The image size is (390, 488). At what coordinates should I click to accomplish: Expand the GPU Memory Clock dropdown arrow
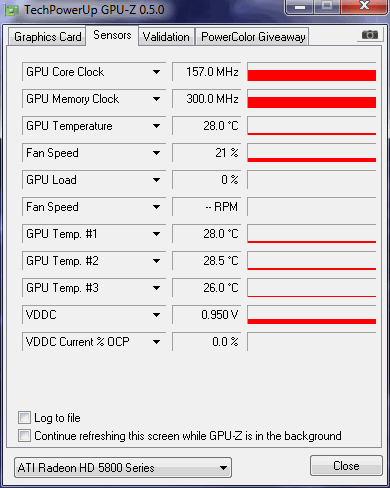(x=156, y=99)
